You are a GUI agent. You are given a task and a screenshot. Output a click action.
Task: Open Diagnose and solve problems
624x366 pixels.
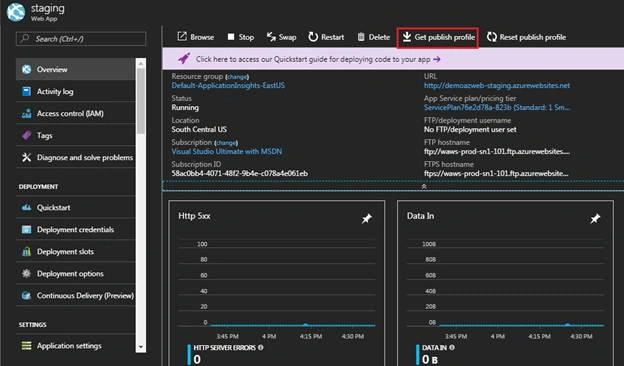76,158
